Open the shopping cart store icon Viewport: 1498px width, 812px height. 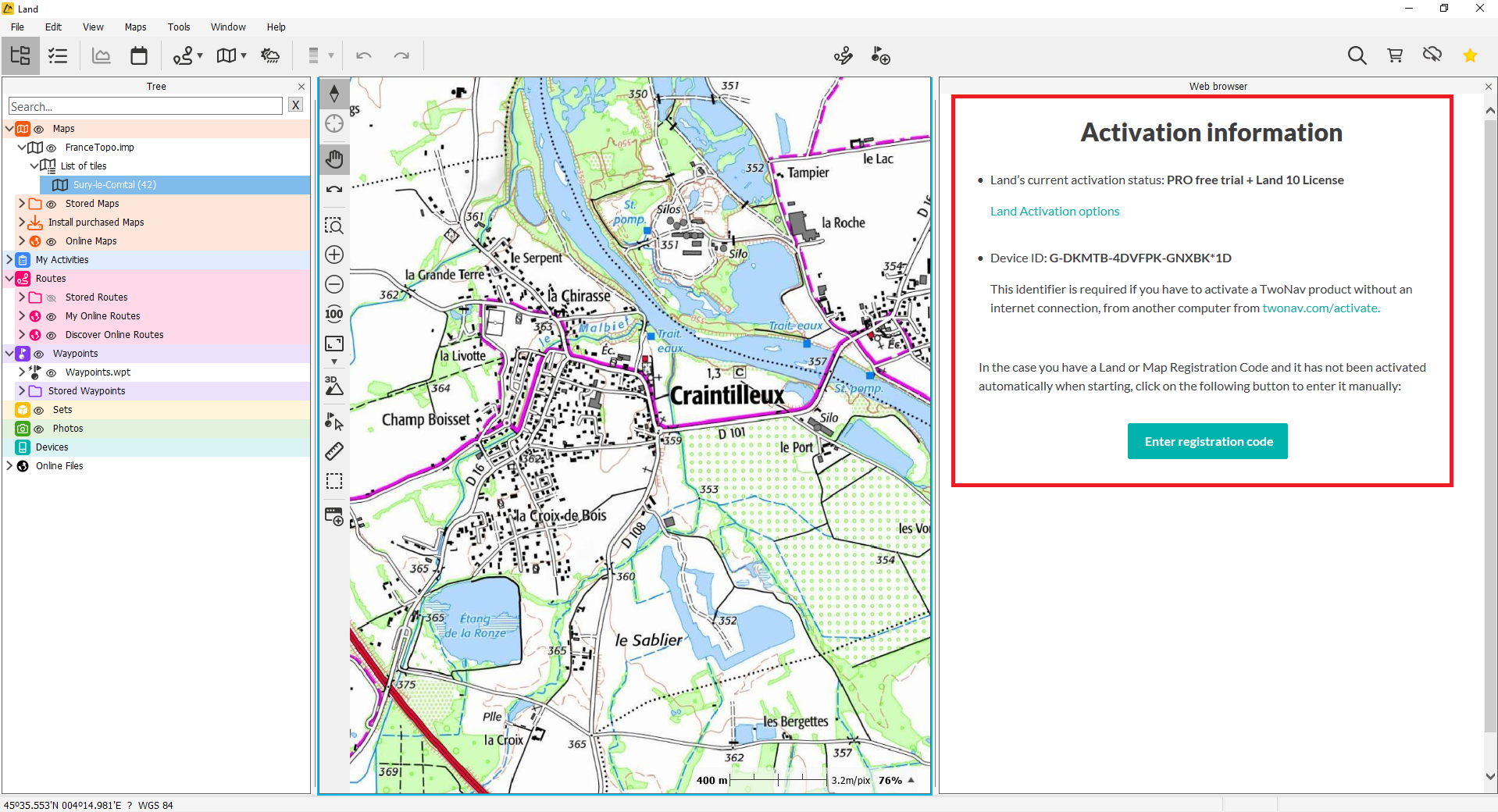[x=1395, y=55]
